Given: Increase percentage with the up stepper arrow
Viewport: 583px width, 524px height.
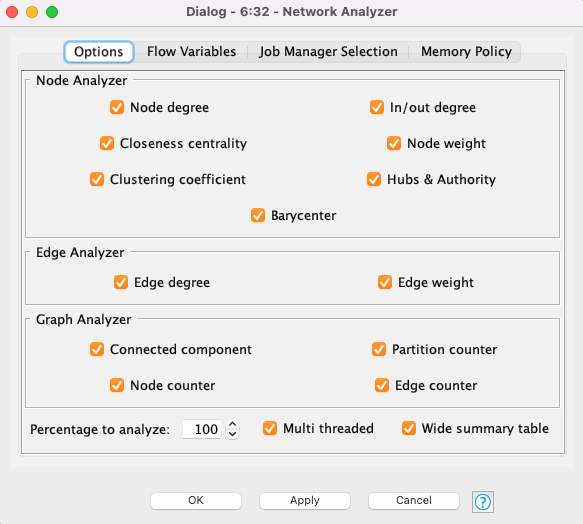Looking at the screenshot, I should (233, 424).
